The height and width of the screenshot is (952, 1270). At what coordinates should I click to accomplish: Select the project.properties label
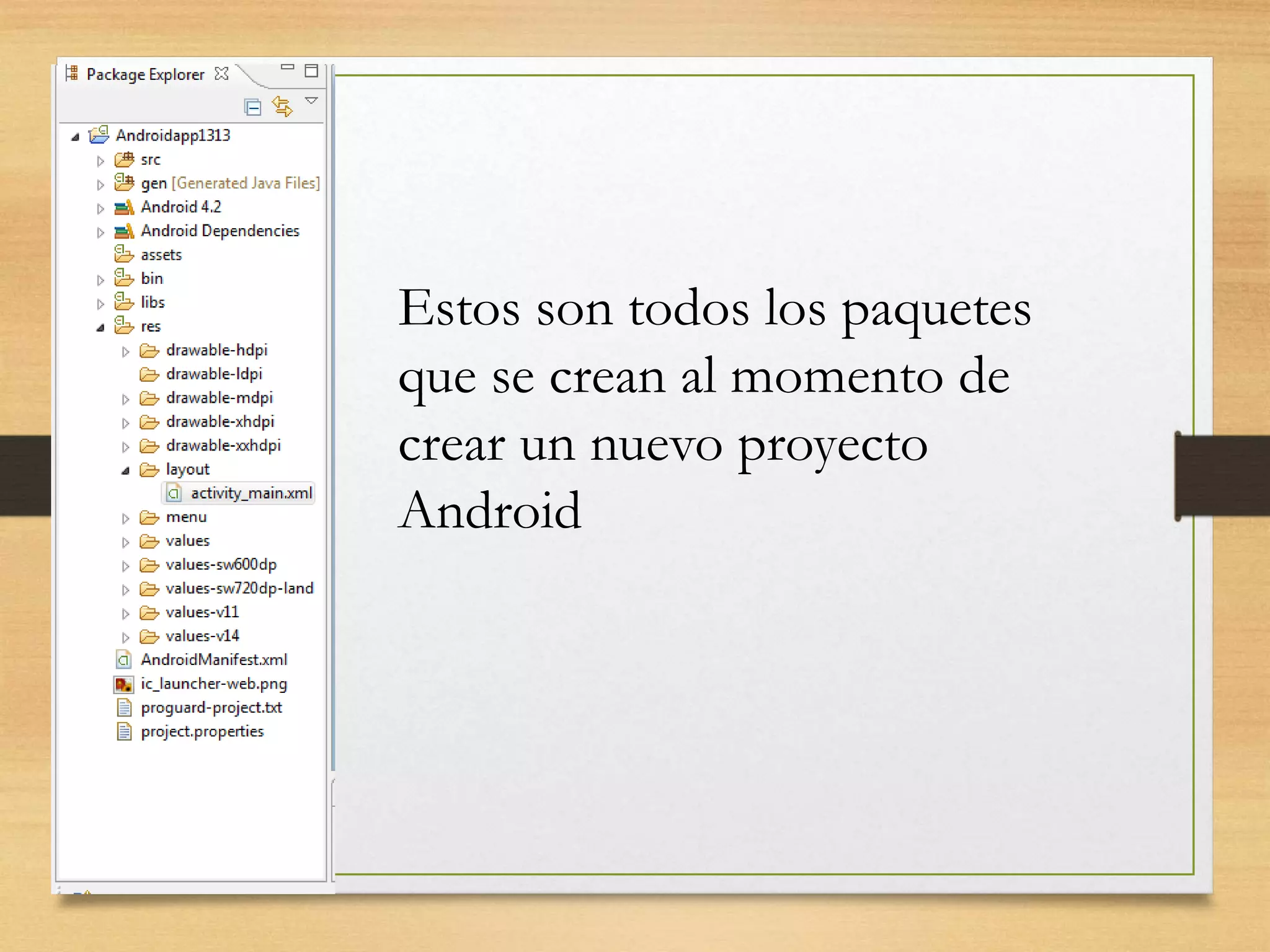[x=202, y=731]
